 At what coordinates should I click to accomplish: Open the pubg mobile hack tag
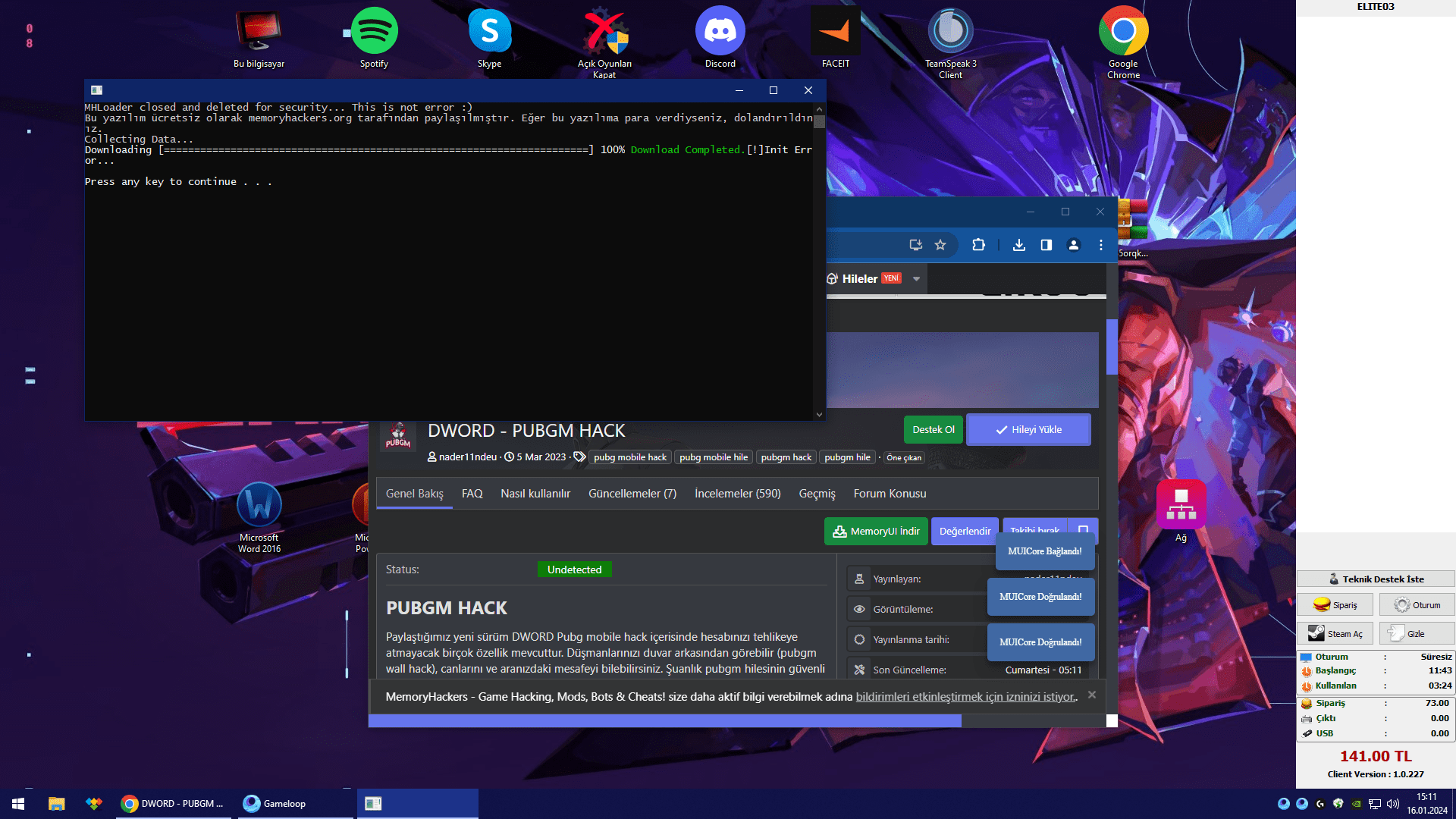[630, 457]
